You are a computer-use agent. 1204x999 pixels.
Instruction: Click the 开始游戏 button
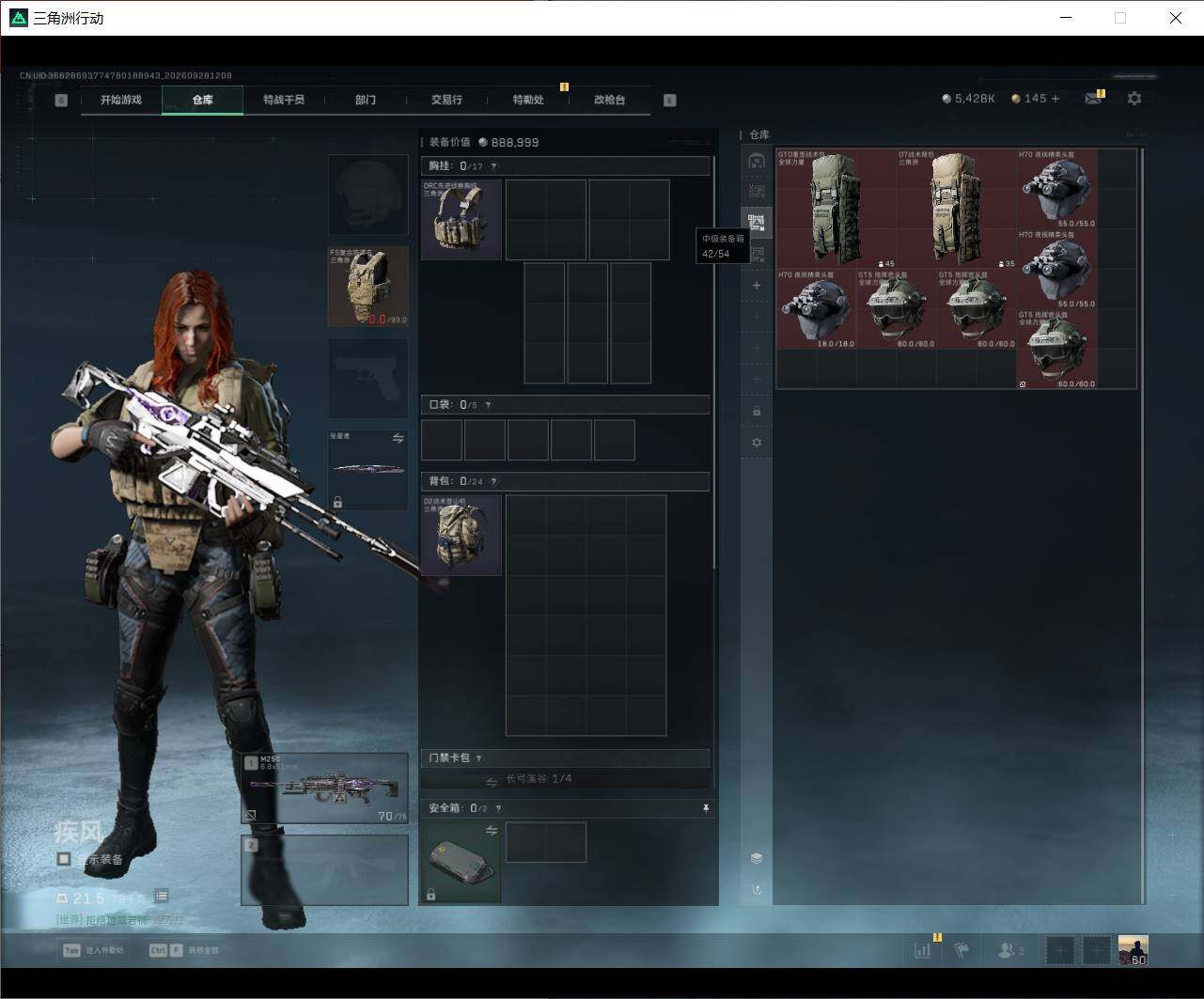coord(121,100)
